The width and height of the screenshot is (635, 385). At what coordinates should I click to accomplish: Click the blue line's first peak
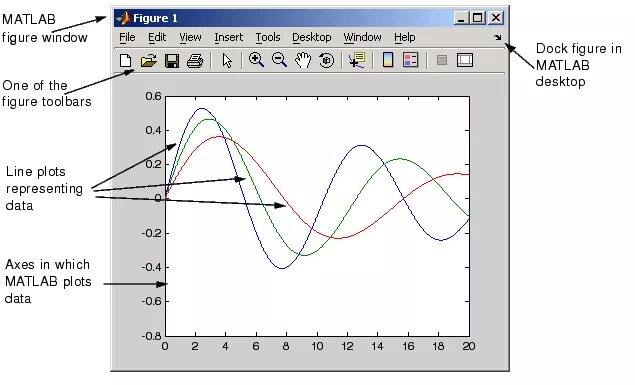click(x=202, y=108)
